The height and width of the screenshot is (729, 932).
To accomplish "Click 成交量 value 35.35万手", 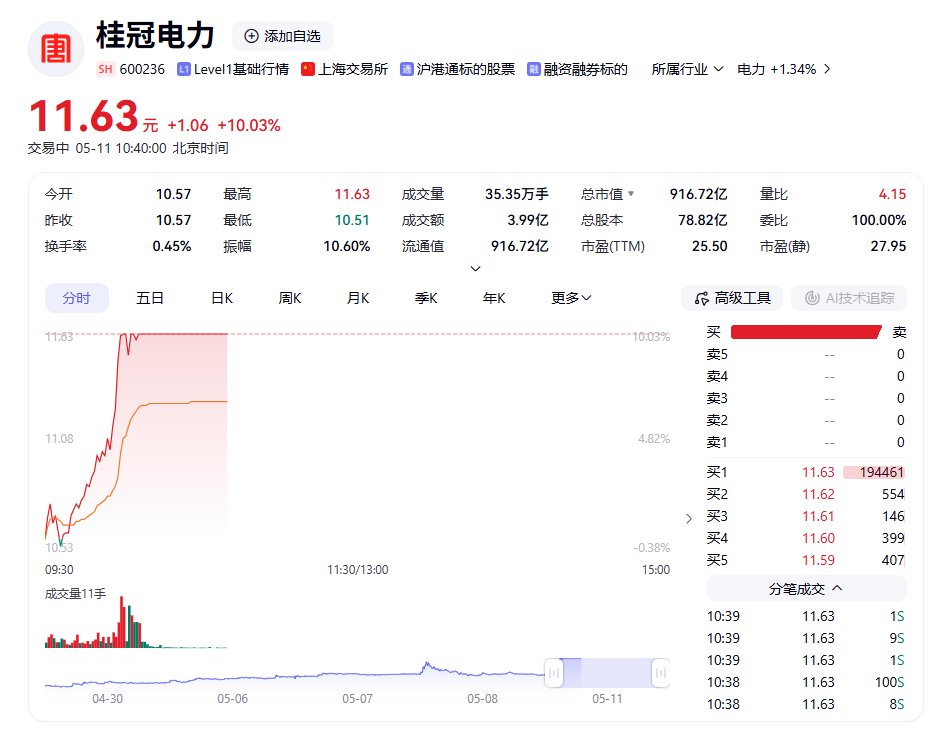I will (x=517, y=194).
